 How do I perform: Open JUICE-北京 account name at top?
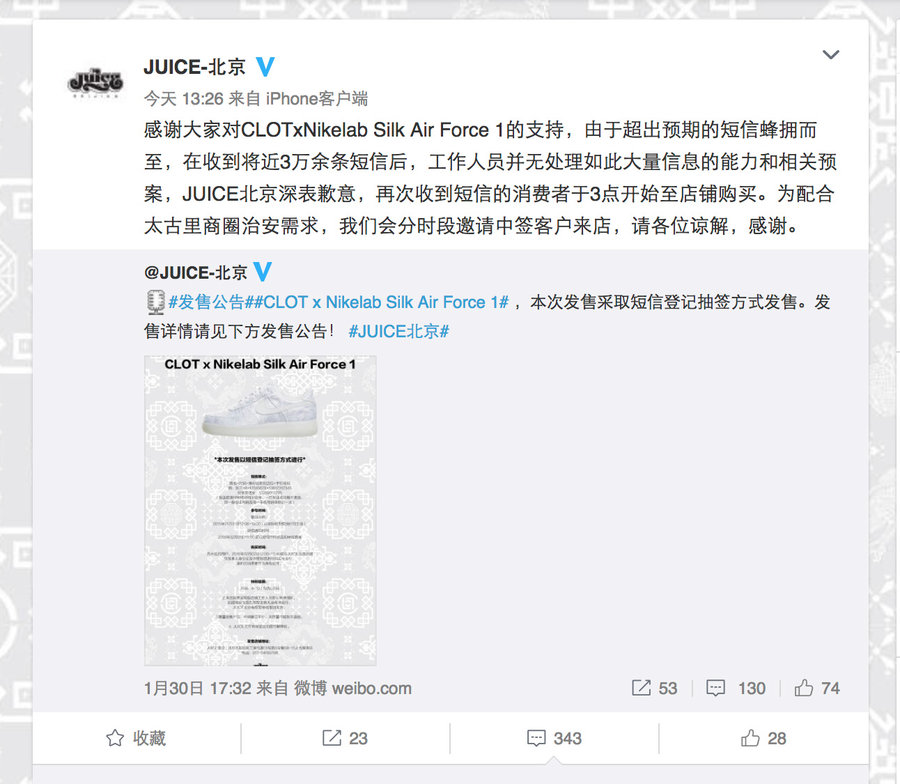(195, 67)
